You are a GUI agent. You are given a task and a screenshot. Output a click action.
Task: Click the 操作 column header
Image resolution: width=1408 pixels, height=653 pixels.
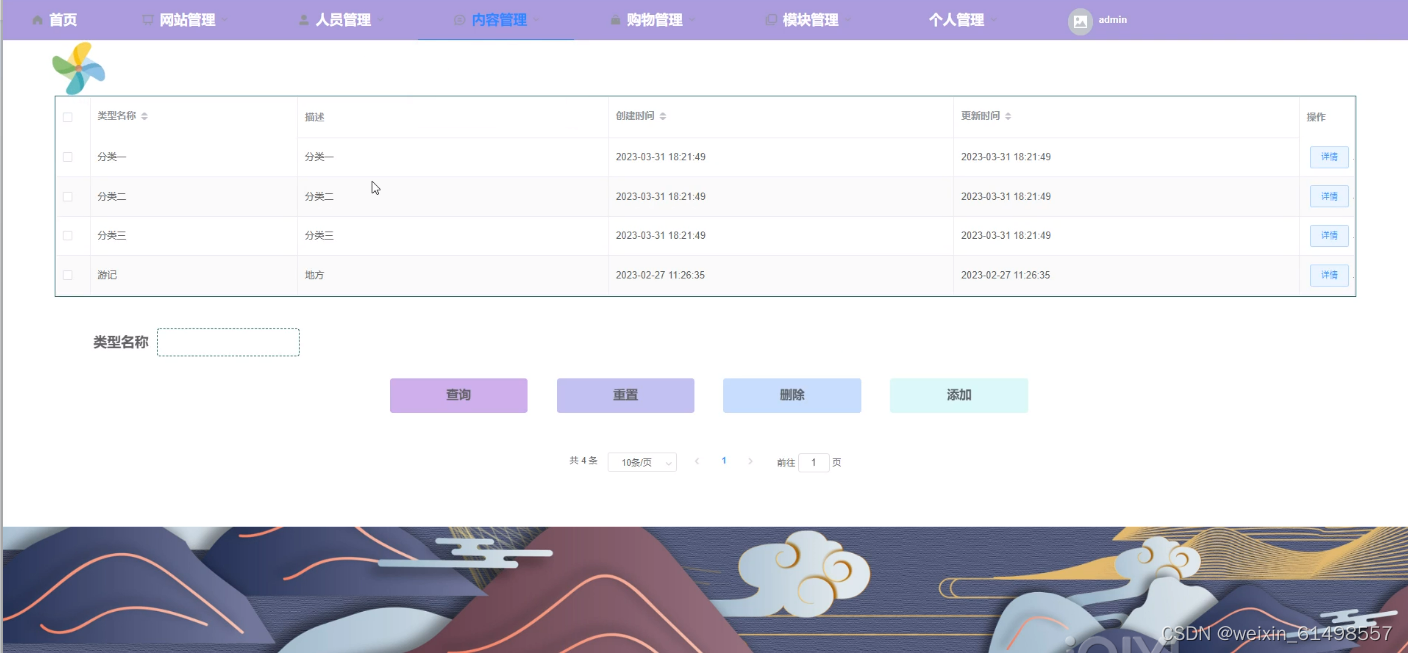1316,117
